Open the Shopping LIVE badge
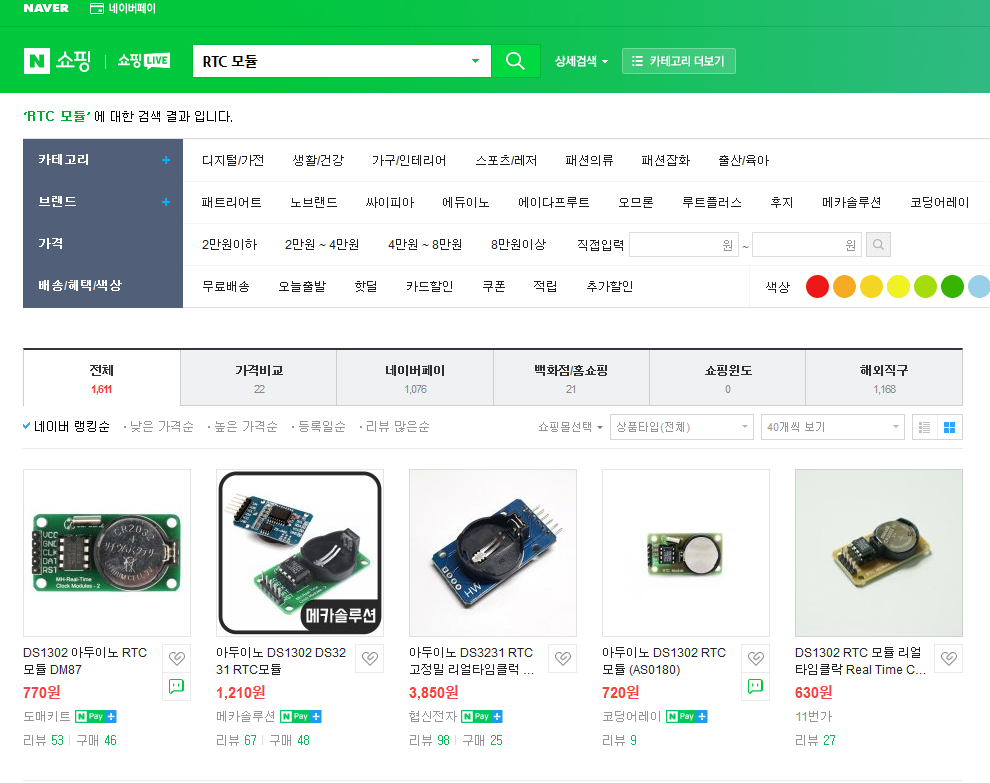Image resolution: width=990 pixels, height=783 pixels. 144,61
